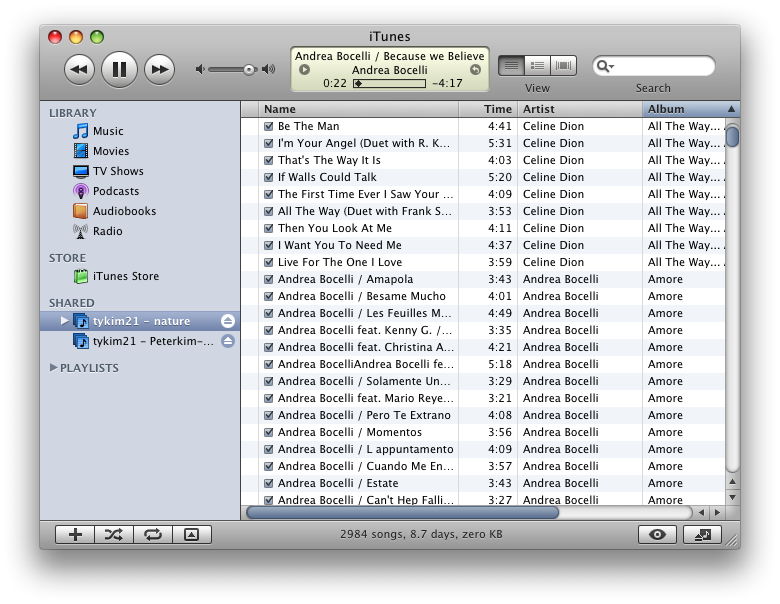Switch to grouped album view

pyautogui.click(x=537, y=66)
